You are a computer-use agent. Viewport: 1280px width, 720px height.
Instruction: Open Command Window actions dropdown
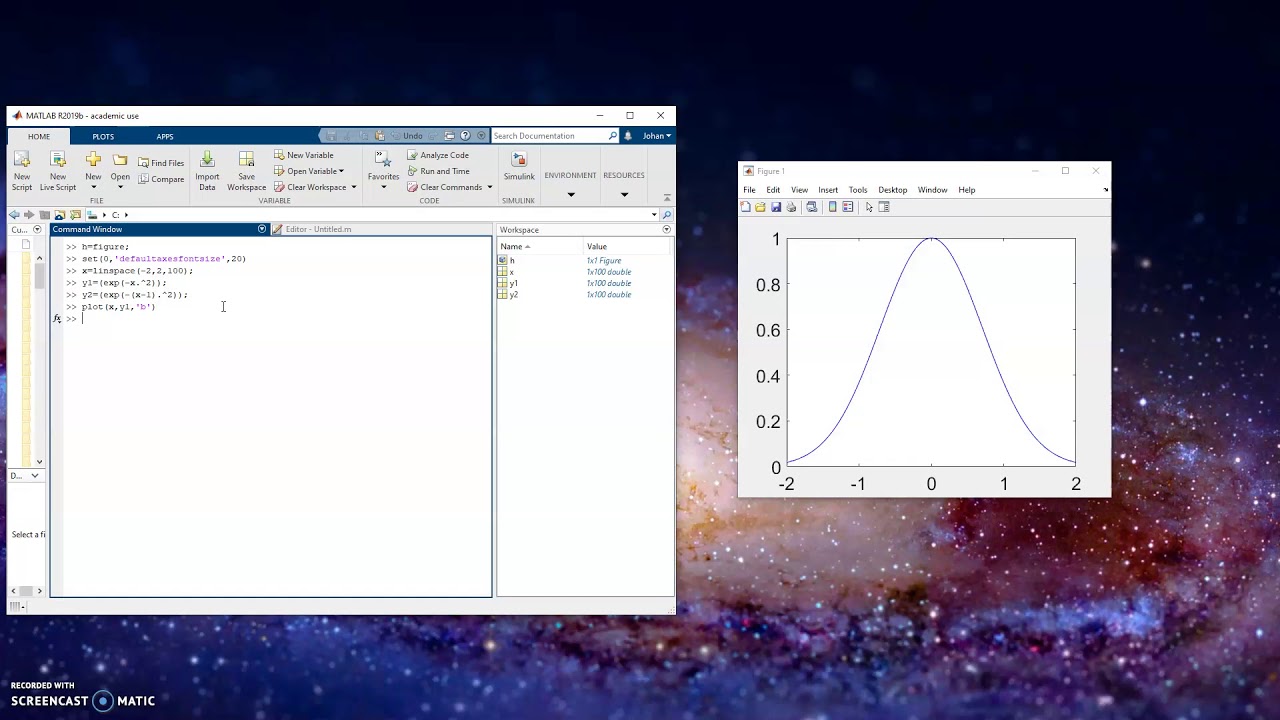coord(262,229)
